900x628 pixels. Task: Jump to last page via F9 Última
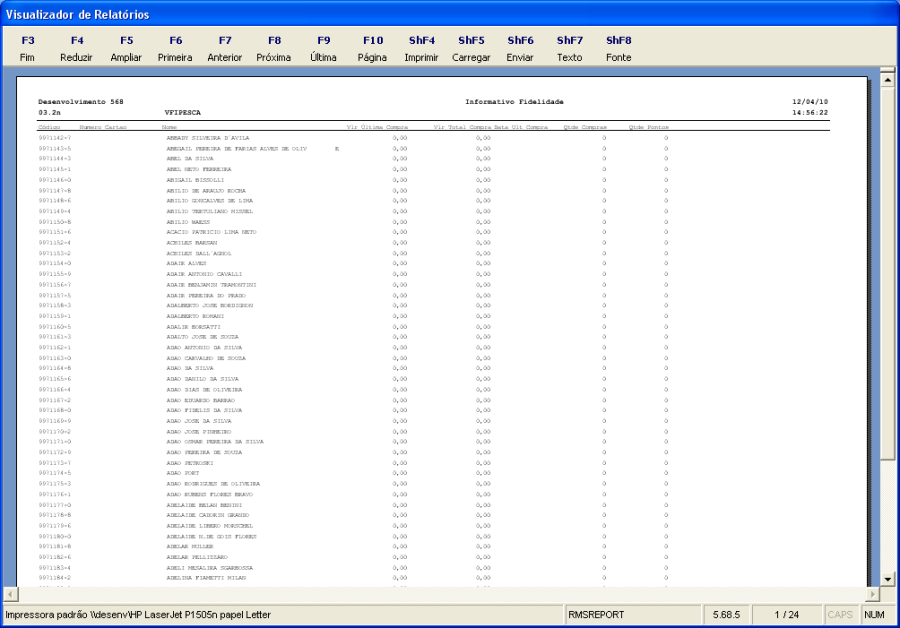point(323,49)
